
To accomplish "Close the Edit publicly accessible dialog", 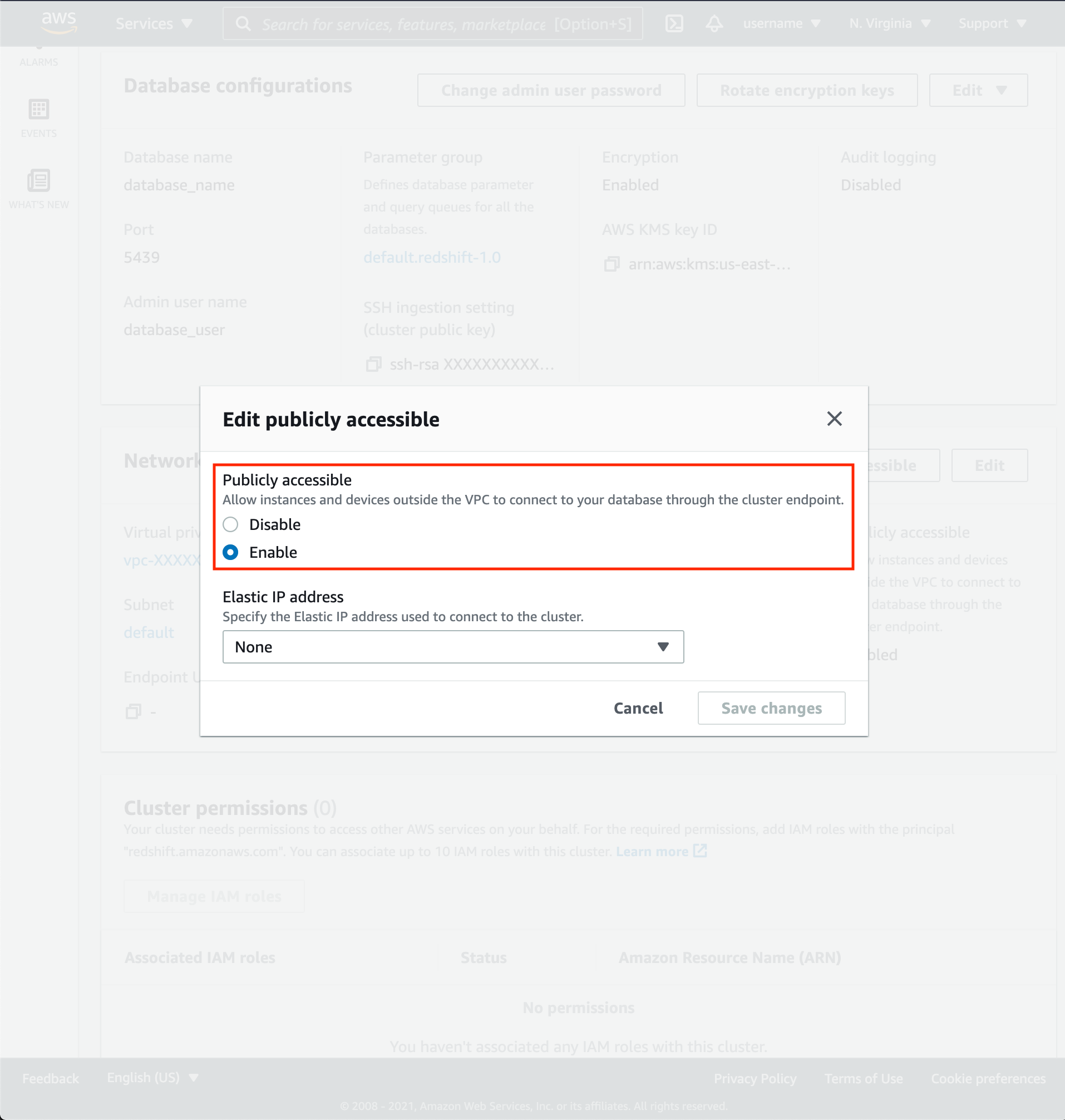I will [x=834, y=419].
